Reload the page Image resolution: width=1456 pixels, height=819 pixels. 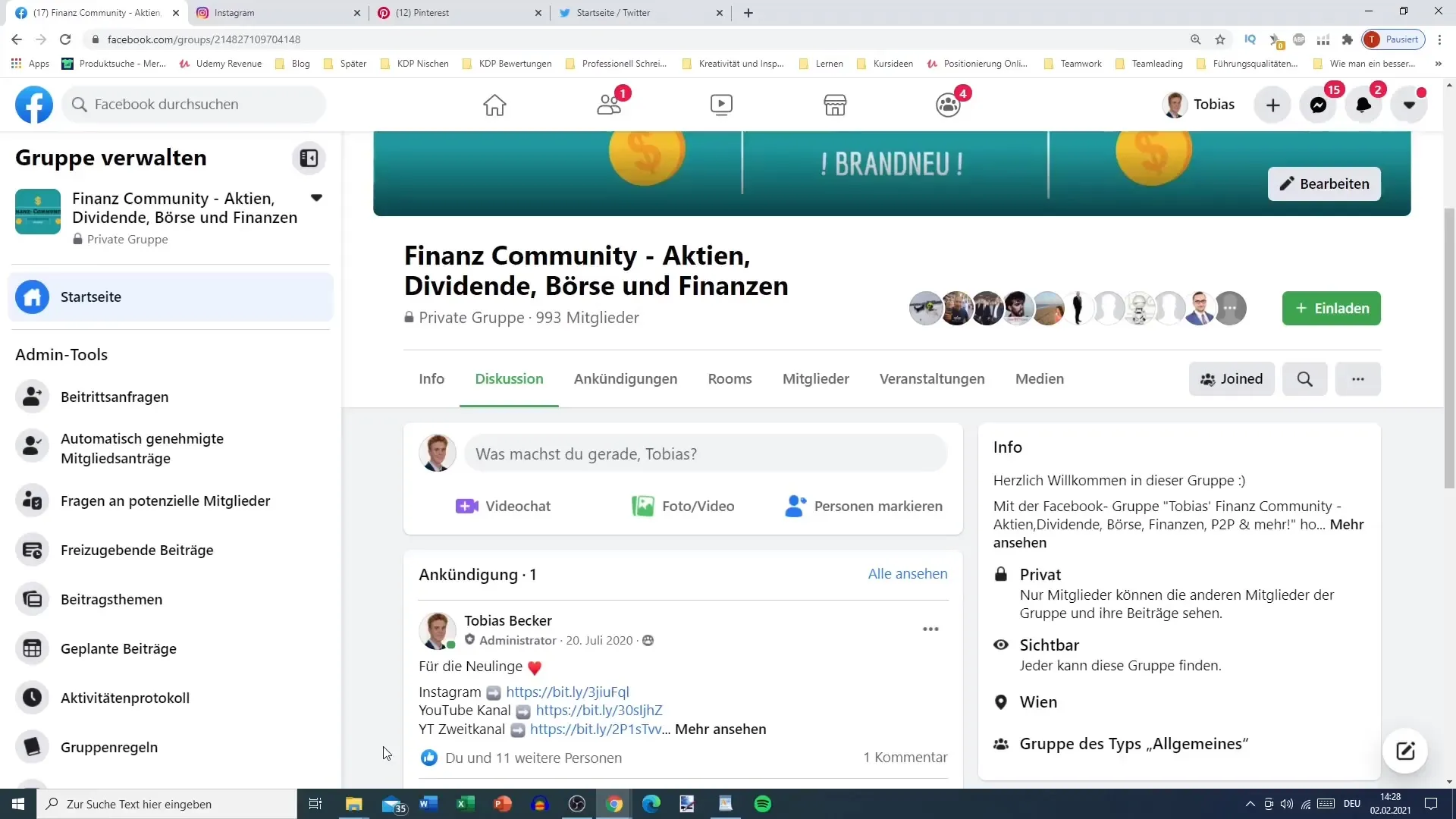[65, 39]
